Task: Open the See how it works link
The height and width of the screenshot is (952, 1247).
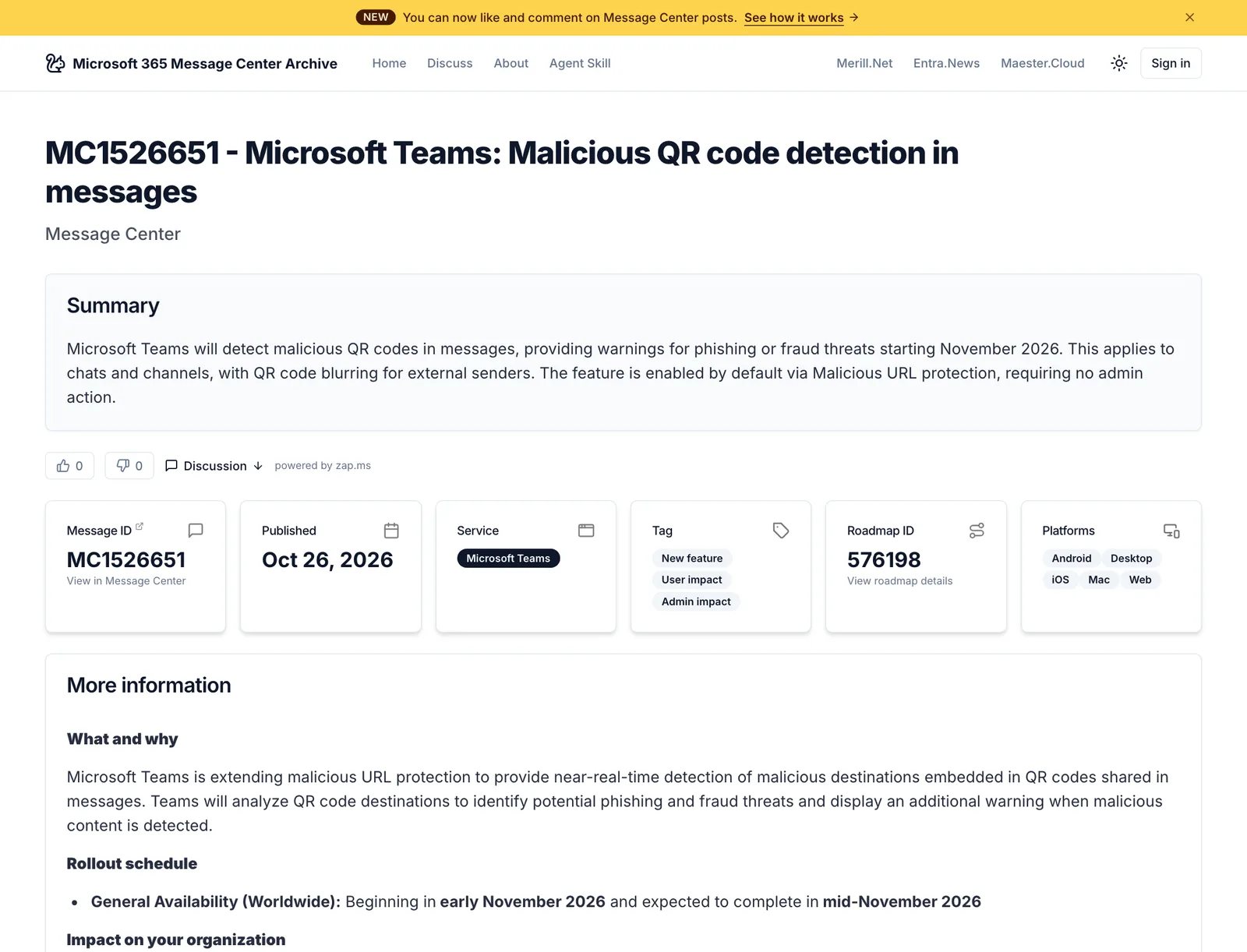Action: pyautogui.click(x=793, y=17)
